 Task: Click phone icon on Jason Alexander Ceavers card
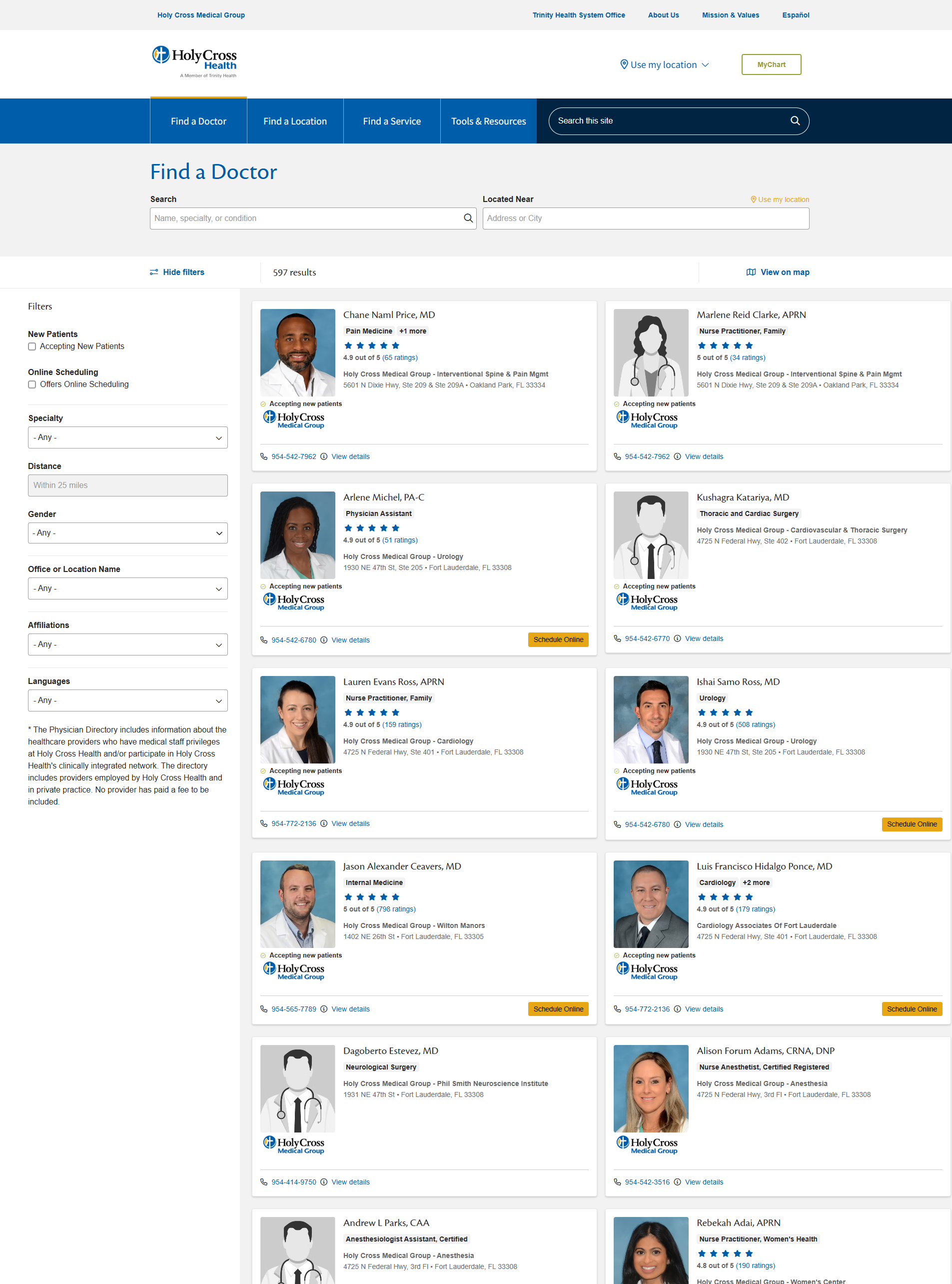pyautogui.click(x=264, y=1009)
